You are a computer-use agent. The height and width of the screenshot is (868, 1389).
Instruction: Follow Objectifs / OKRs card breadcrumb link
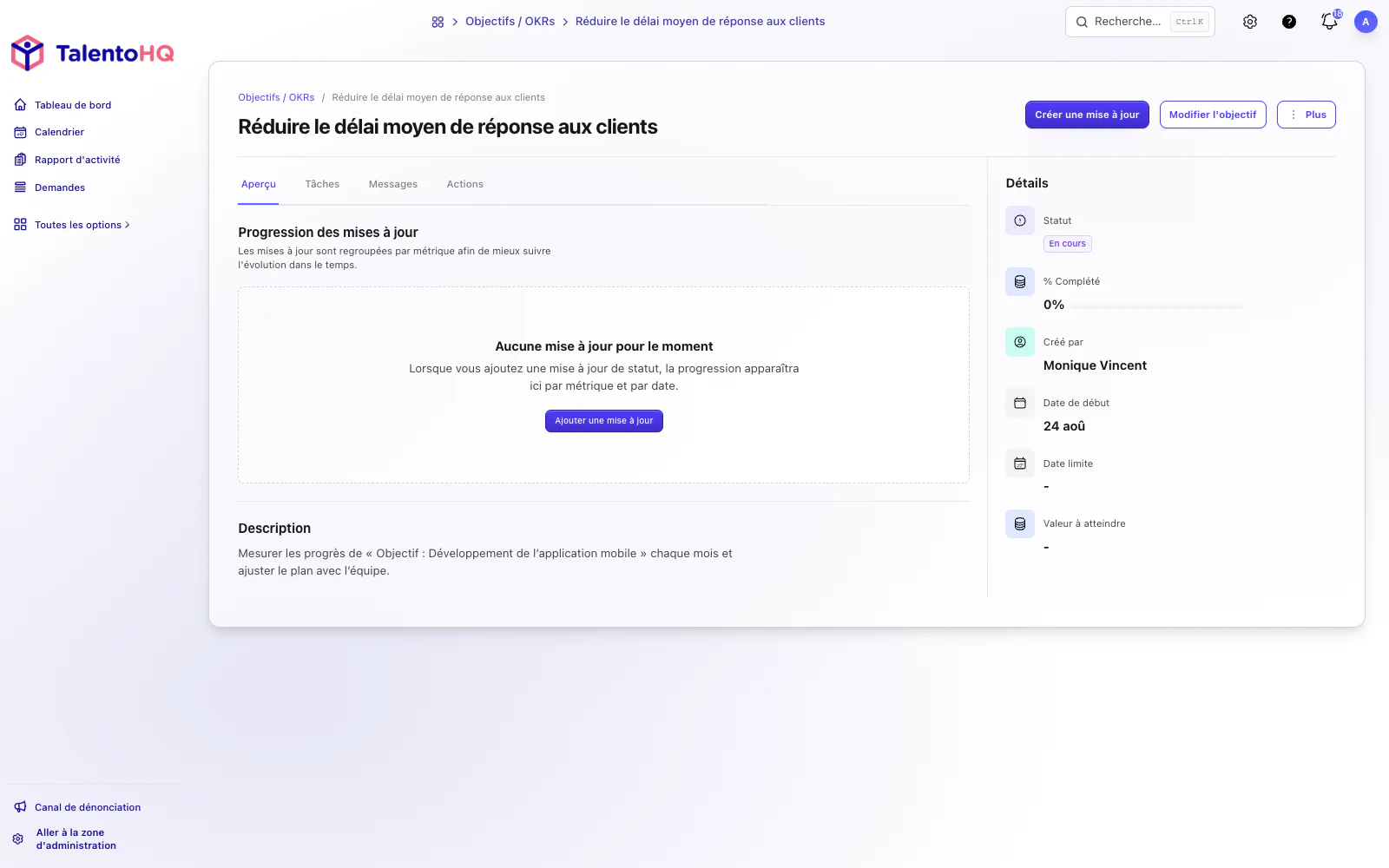276,97
